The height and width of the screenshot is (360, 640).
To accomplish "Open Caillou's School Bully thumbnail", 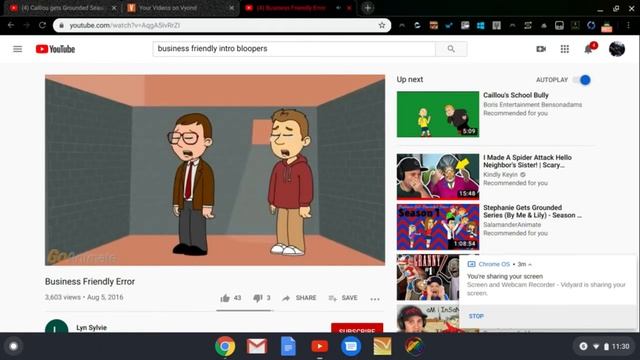I will coord(438,114).
